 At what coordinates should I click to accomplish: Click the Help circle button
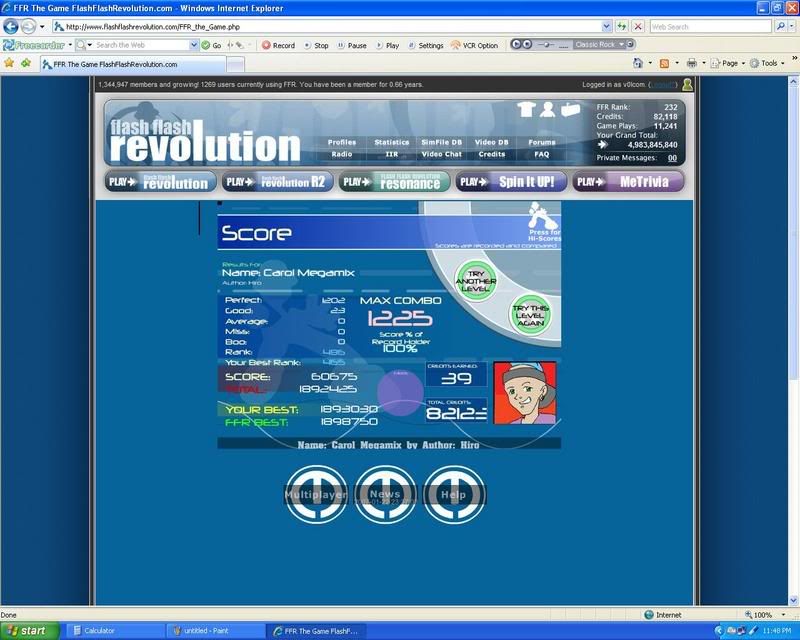[x=454, y=494]
